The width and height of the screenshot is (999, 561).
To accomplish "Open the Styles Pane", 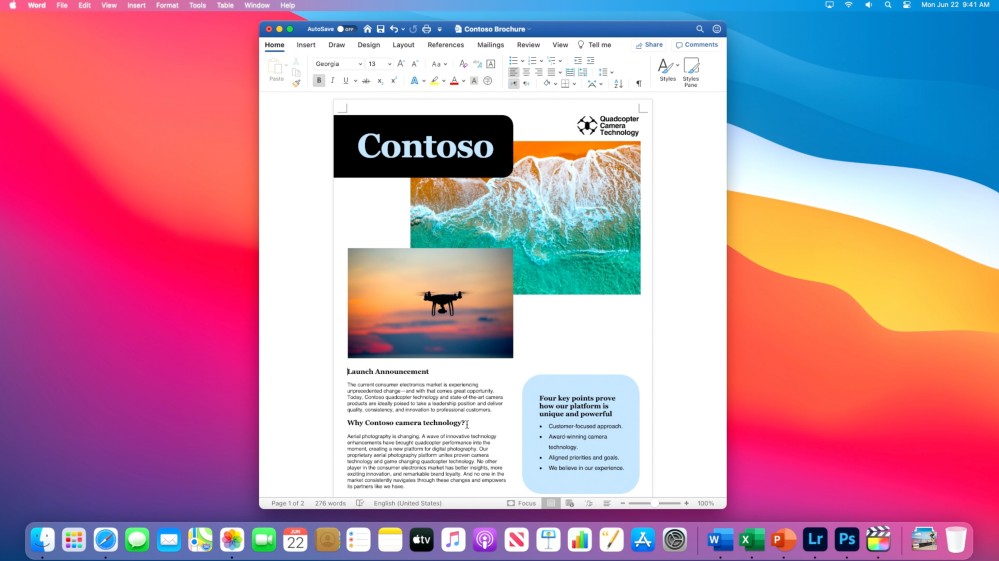I will [691, 70].
